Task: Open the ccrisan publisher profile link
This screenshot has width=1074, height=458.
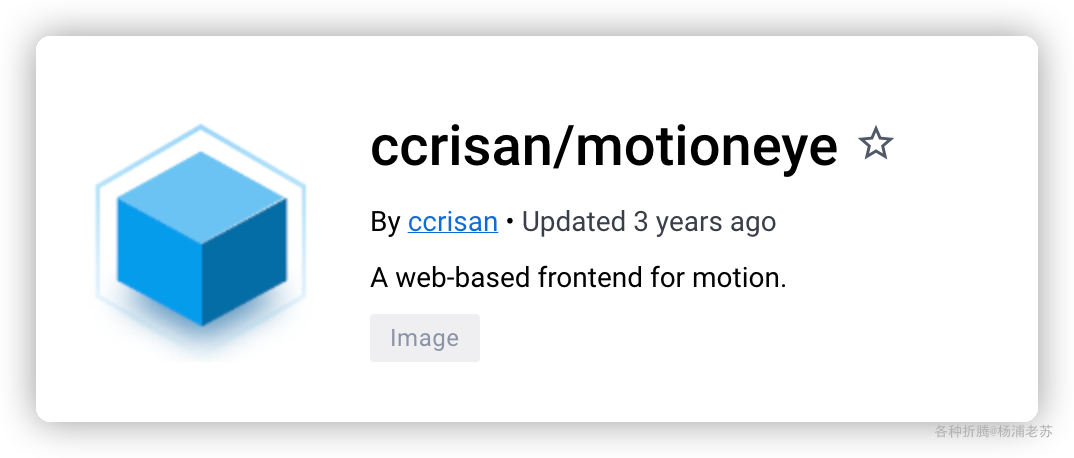Action: pyautogui.click(x=453, y=222)
